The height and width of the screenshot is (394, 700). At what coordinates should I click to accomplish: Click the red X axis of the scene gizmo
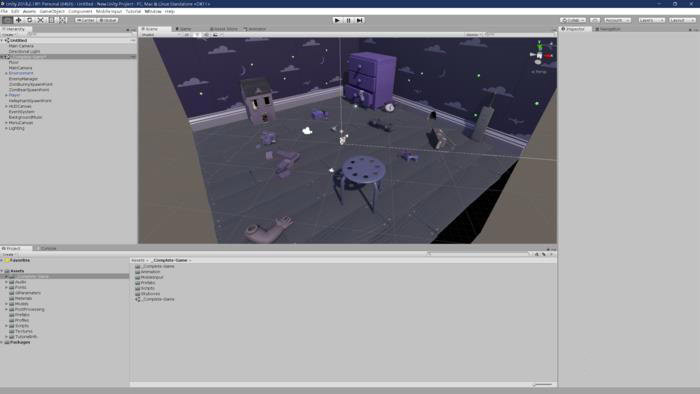(x=549, y=56)
